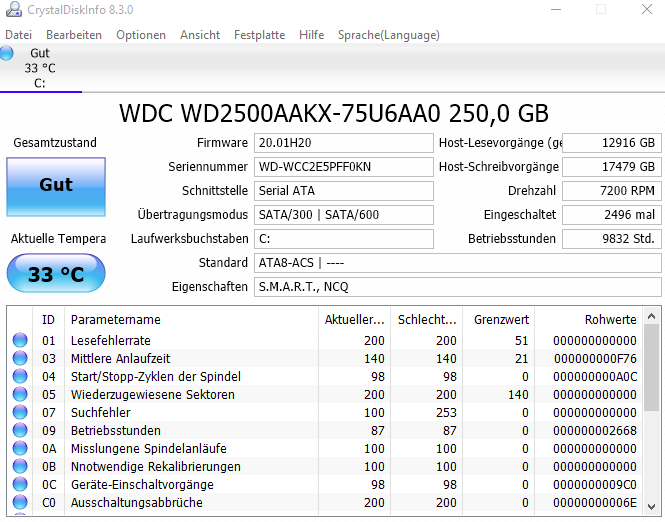Click the Seriennummer field
The image size is (665, 522).
pos(344,167)
